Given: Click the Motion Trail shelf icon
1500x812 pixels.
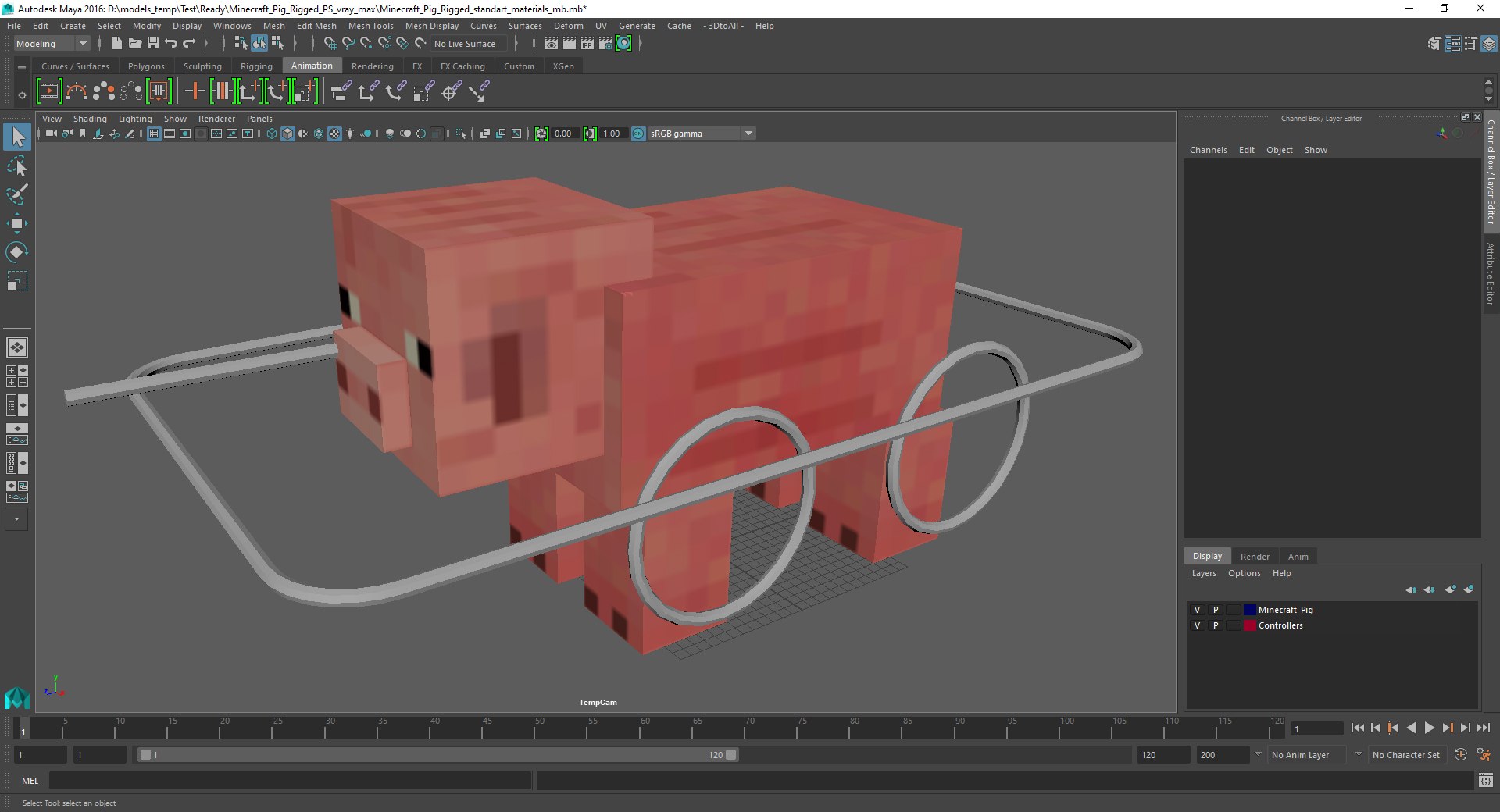Looking at the screenshot, I should [x=77, y=91].
